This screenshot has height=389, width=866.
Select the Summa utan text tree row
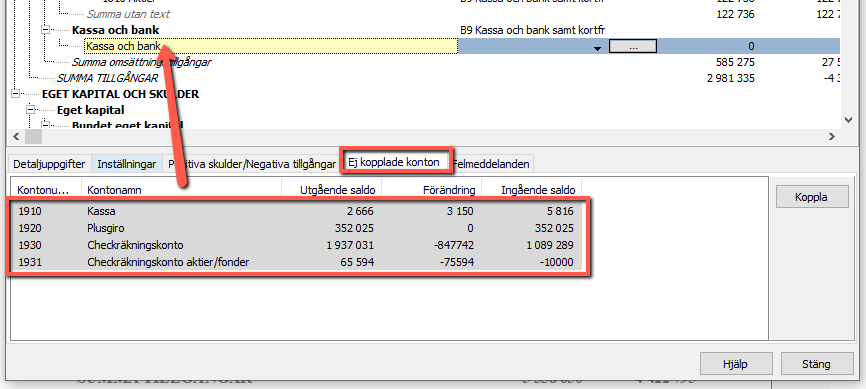click(x=128, y=14)
